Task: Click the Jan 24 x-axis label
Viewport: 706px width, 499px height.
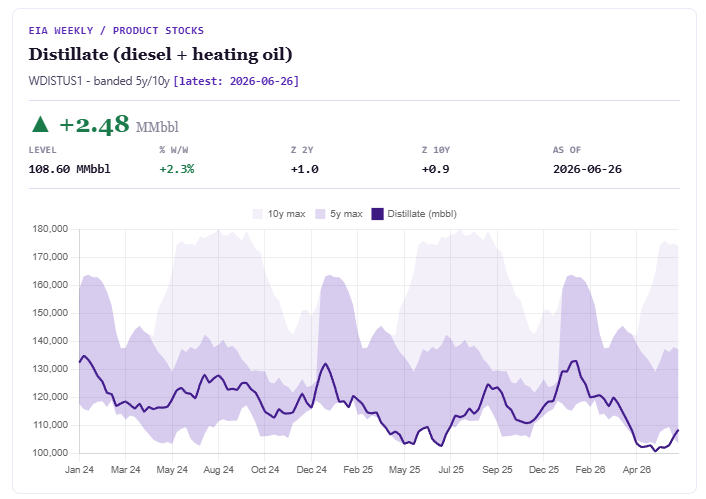Action: pyautogui.click(x=79, y=470)
